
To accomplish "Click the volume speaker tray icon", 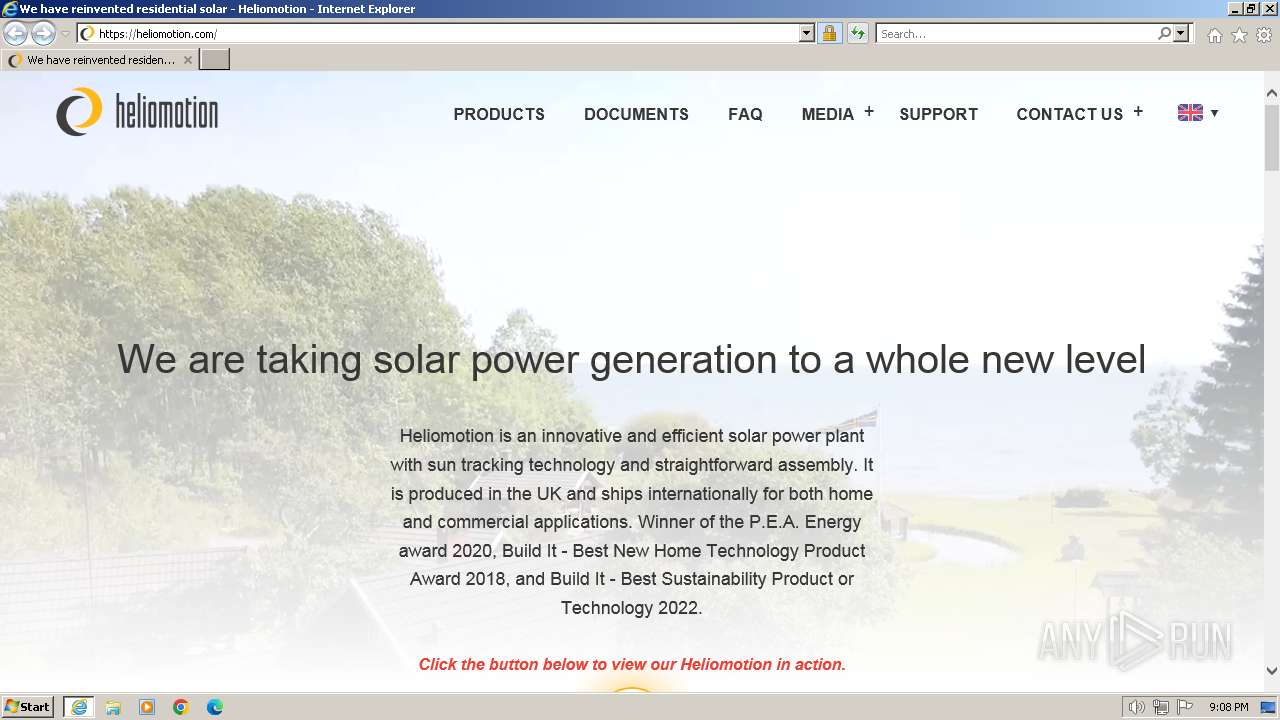I will tap(1137, 707).
